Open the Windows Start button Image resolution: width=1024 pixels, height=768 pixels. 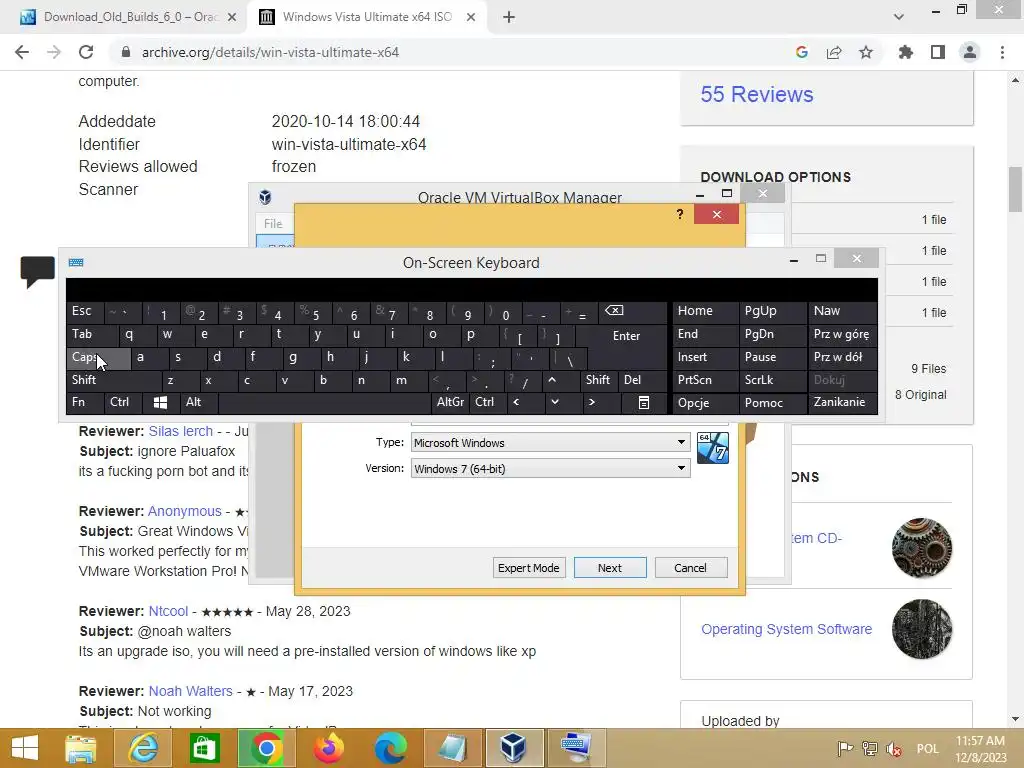pos(25,748)
